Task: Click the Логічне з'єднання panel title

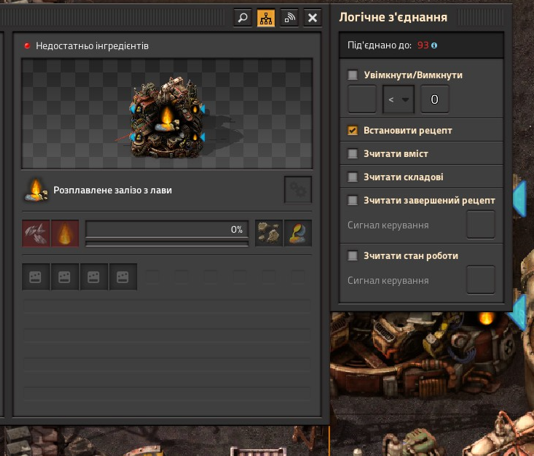Action: [393, 17]
